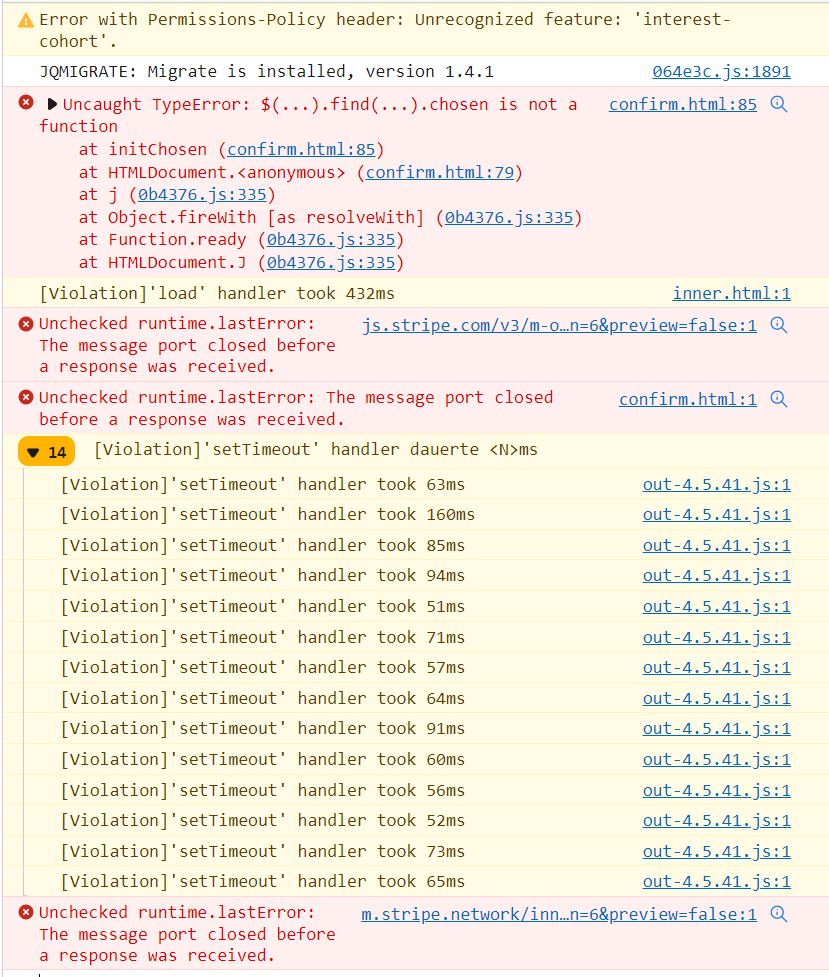Open out-4.5.41.js:1 link for 160ms violation

(716, 514)
